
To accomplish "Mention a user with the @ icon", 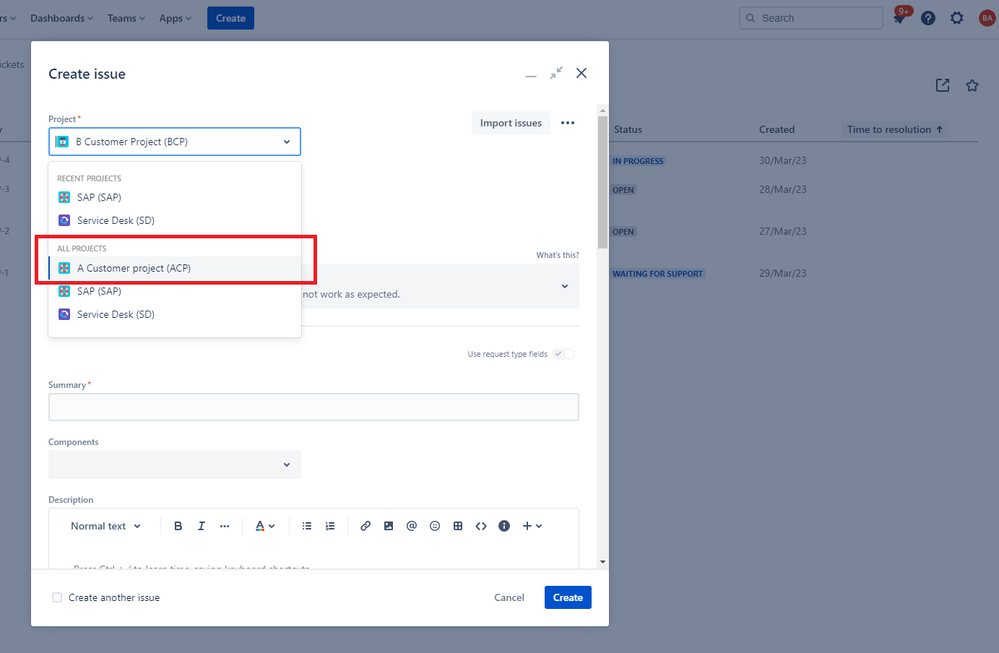I will coord(412,526).
